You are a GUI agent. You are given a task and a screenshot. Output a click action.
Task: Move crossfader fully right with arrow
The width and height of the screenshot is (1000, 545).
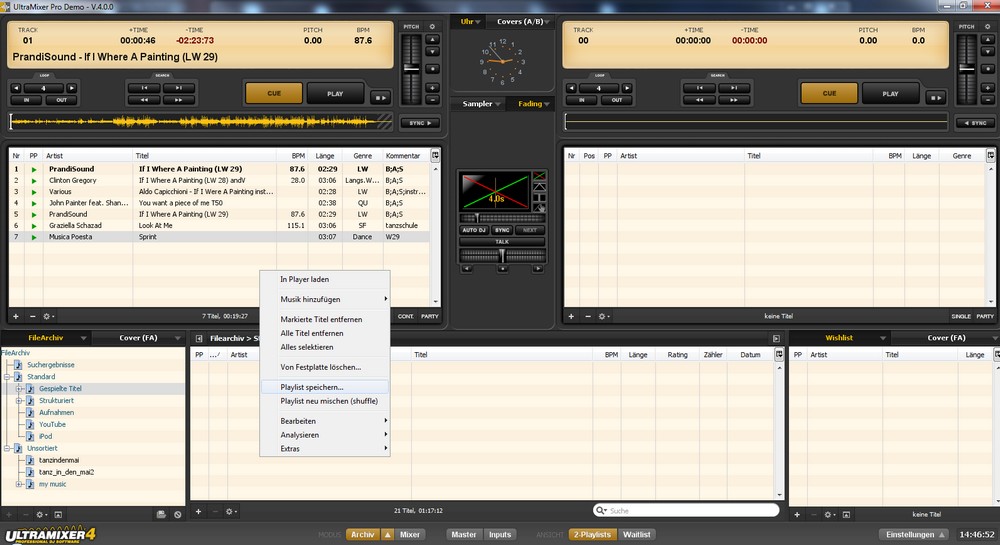point(538,269)
